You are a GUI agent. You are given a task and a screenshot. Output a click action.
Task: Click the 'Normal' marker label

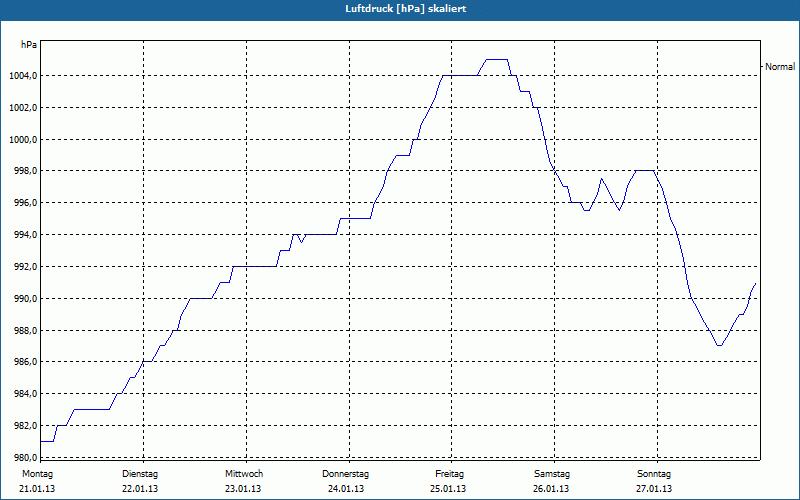pyautogui.click(x=780, y=66)
